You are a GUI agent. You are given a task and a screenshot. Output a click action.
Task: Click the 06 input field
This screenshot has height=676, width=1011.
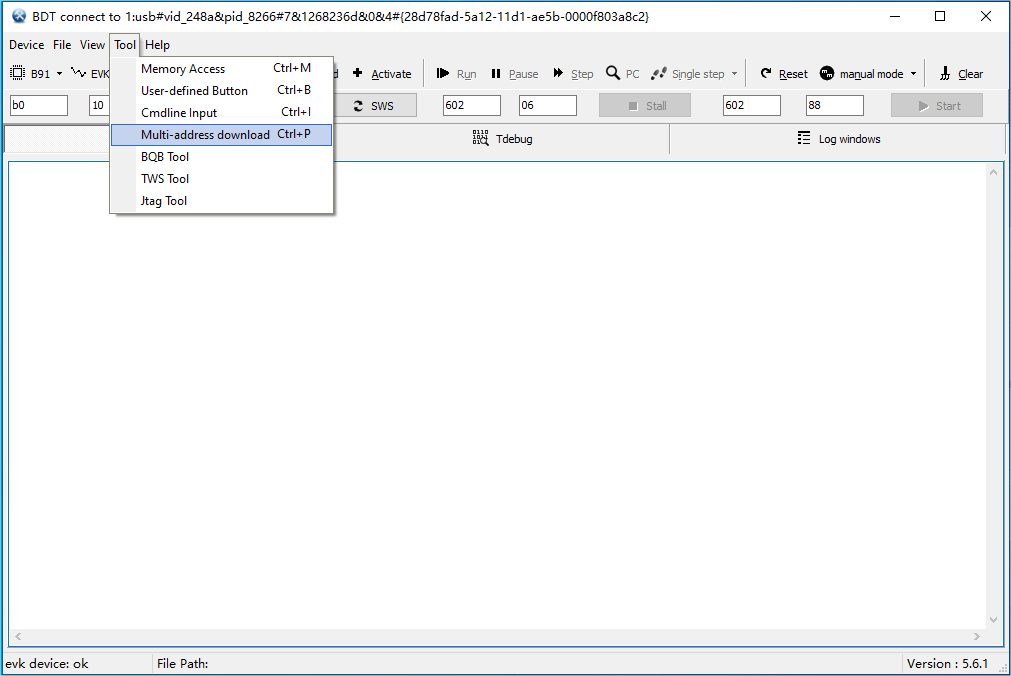pyautogui.click(x=548, y=105)
